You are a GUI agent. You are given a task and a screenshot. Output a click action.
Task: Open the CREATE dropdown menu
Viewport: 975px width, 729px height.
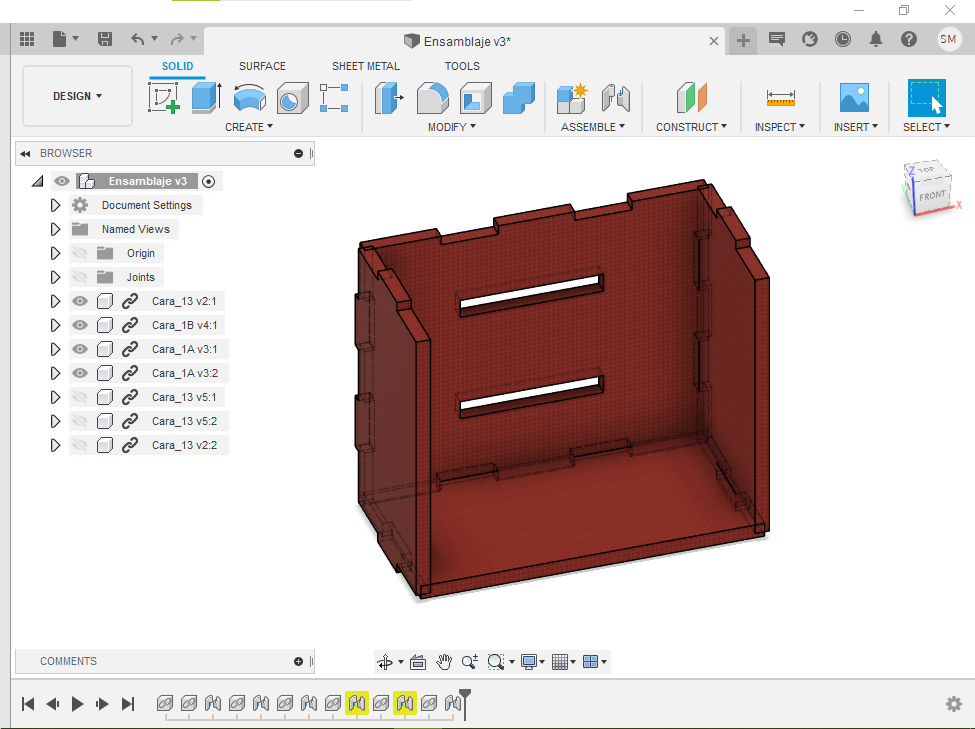[249, 127]
